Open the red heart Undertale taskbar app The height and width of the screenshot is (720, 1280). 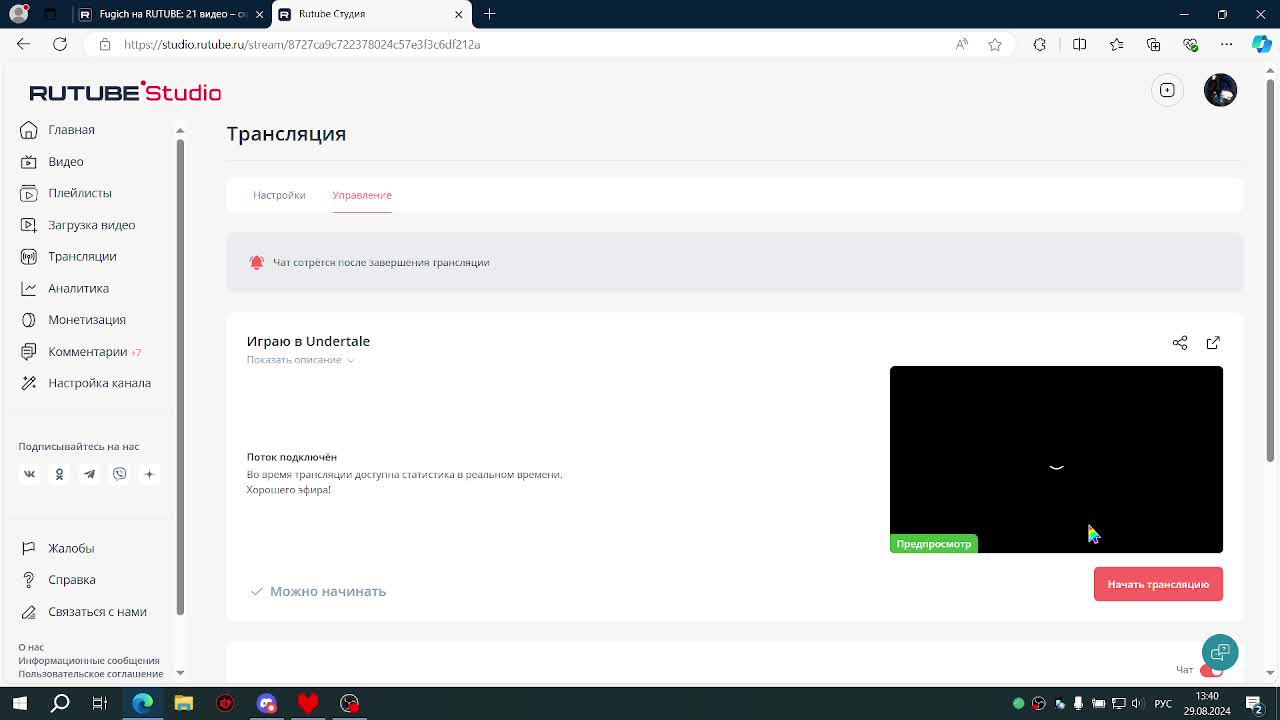(x=307, y=703)
